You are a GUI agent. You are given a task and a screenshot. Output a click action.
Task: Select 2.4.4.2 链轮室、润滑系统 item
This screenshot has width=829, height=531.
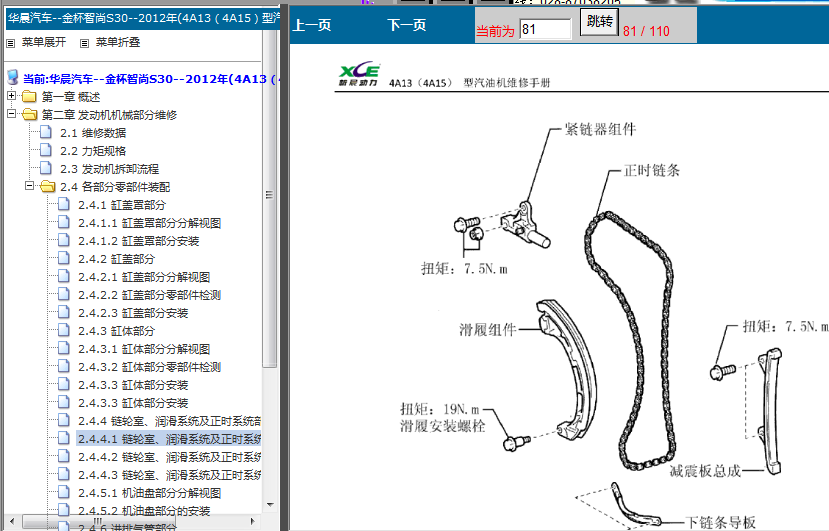pos(169,456)
